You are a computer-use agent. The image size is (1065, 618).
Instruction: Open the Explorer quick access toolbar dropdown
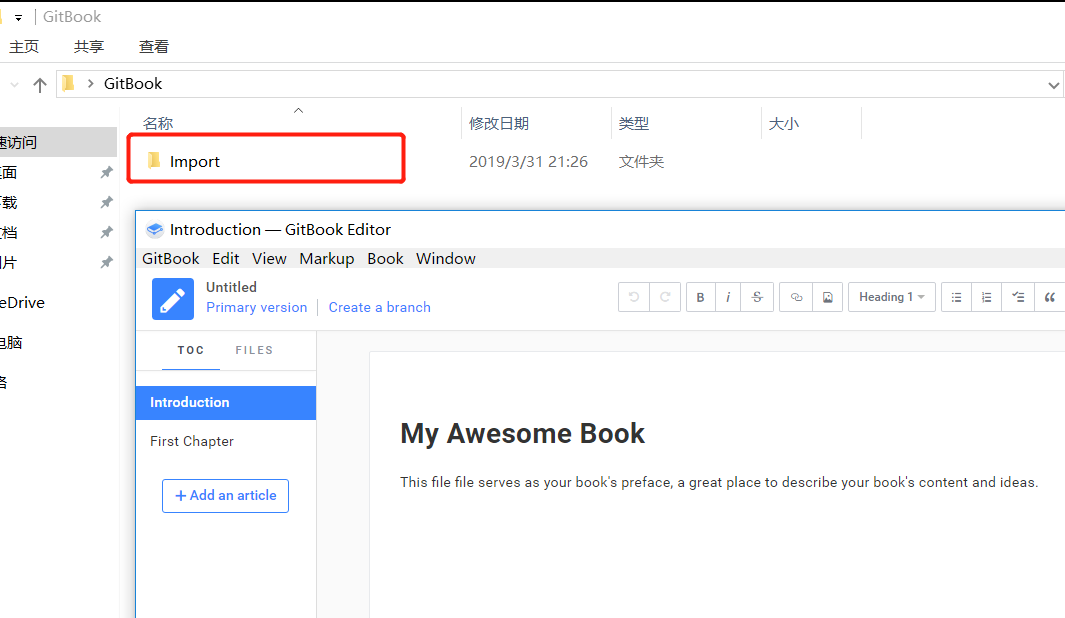18,18
